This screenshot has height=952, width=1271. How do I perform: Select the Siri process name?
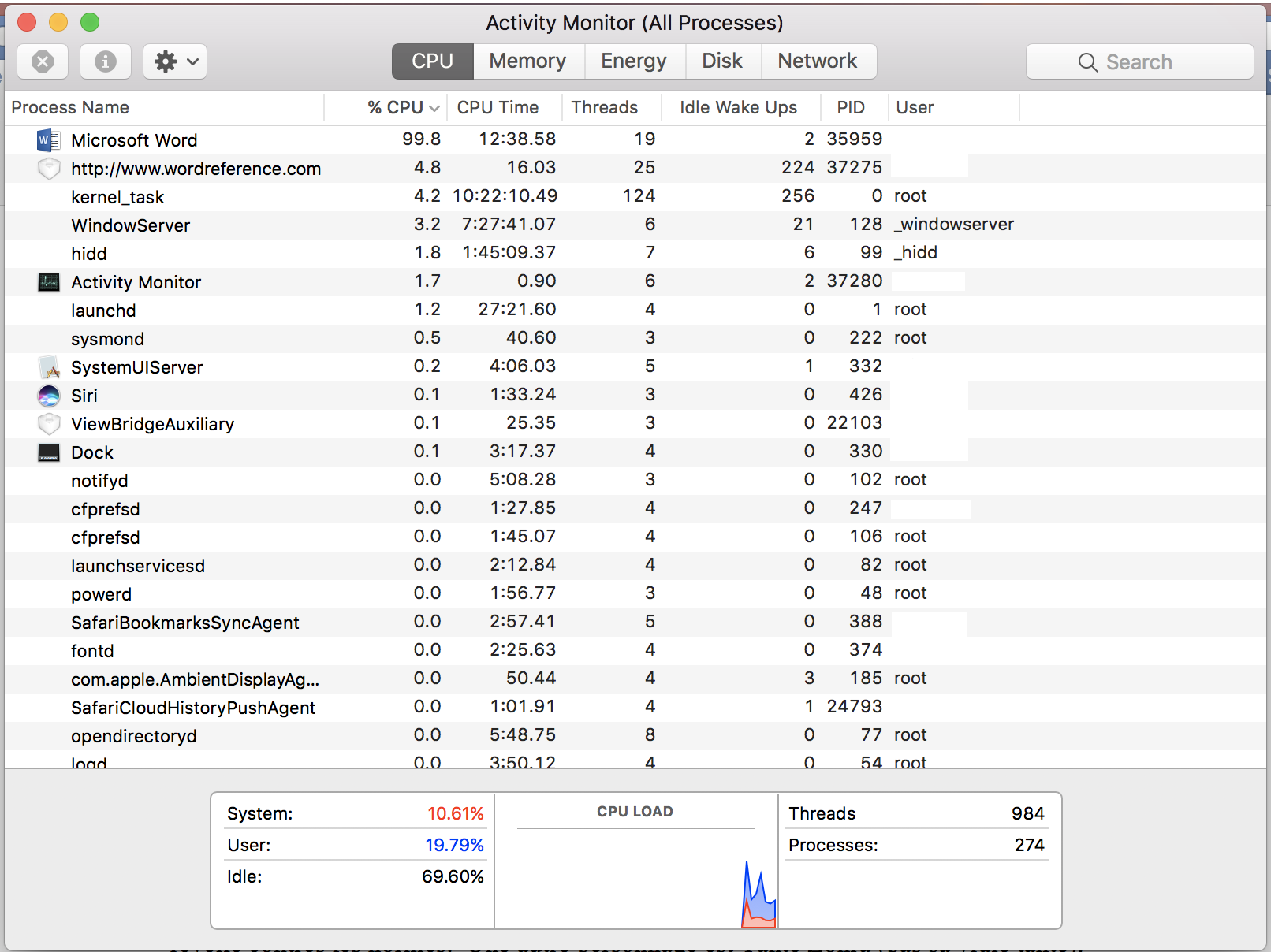pos(84,396)
